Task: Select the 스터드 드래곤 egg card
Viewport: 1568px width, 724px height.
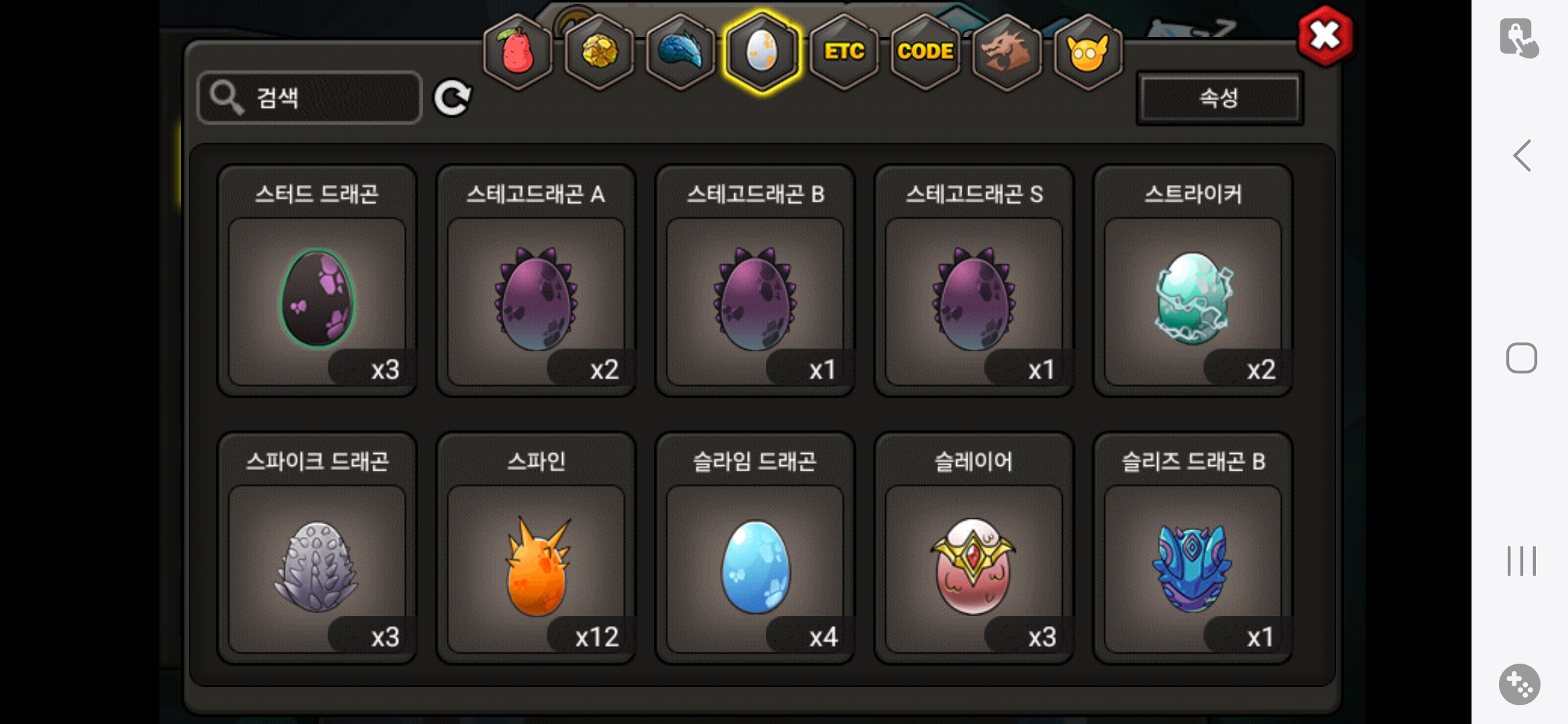Action: click(x=317, y=281)
